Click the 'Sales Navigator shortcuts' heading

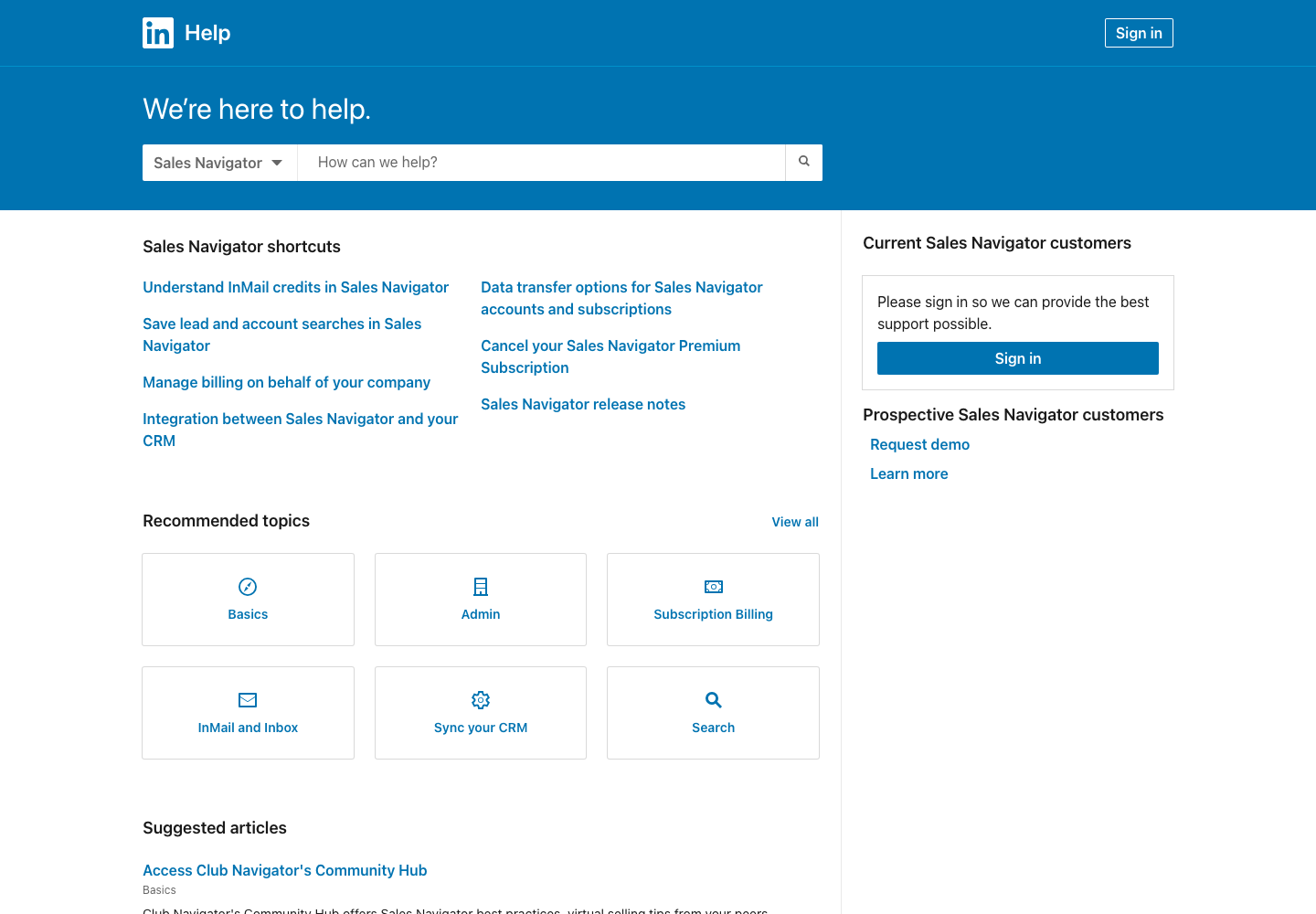tap(241, 247)
